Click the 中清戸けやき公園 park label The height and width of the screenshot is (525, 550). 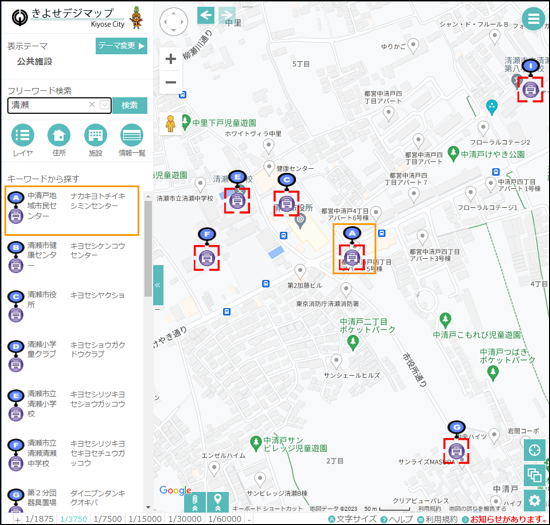492,155
